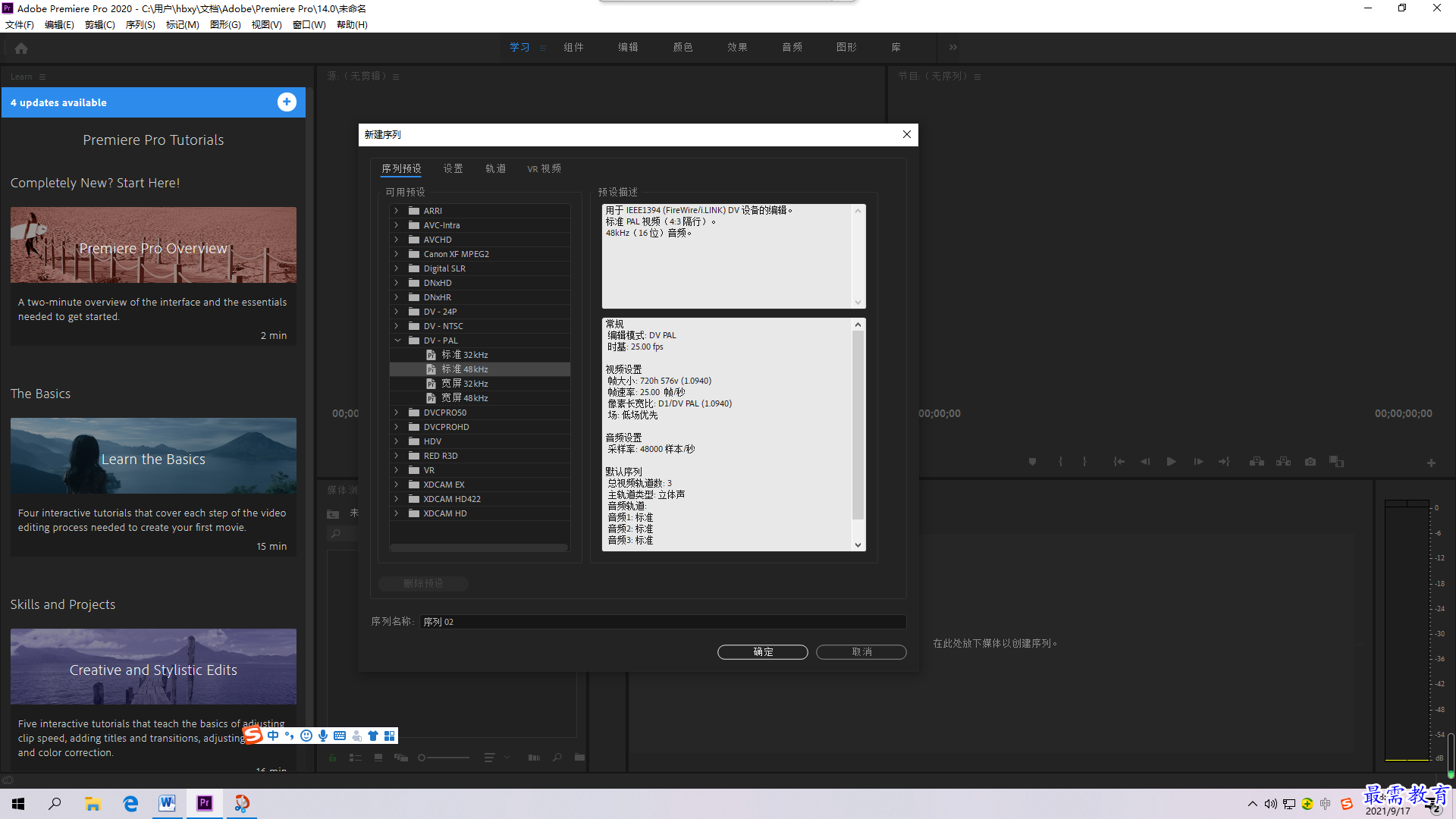Image resolution: width=1456 pixels, height=819 pixels.
Task: Open workspace overflow double-arrow menu
Action: (953, 47)
